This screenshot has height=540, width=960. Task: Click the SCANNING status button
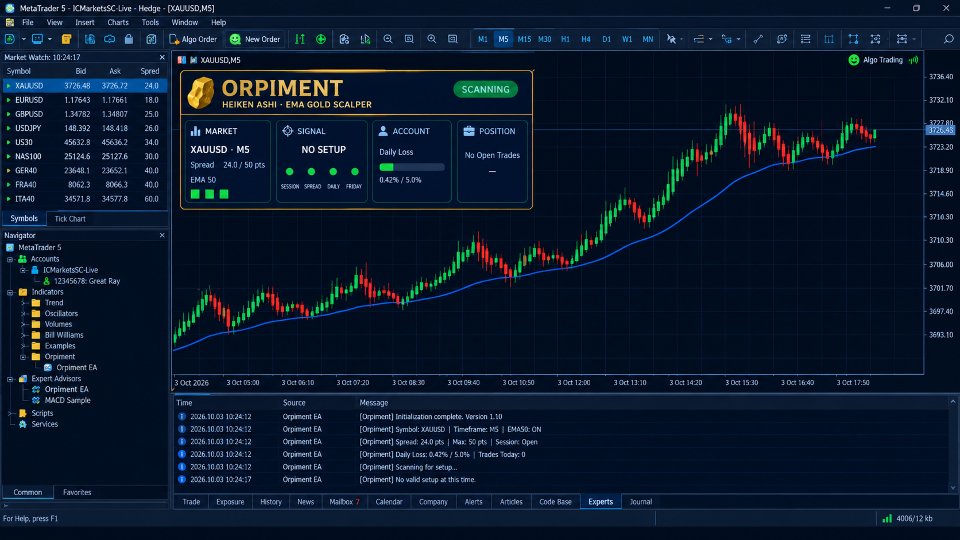486,89
